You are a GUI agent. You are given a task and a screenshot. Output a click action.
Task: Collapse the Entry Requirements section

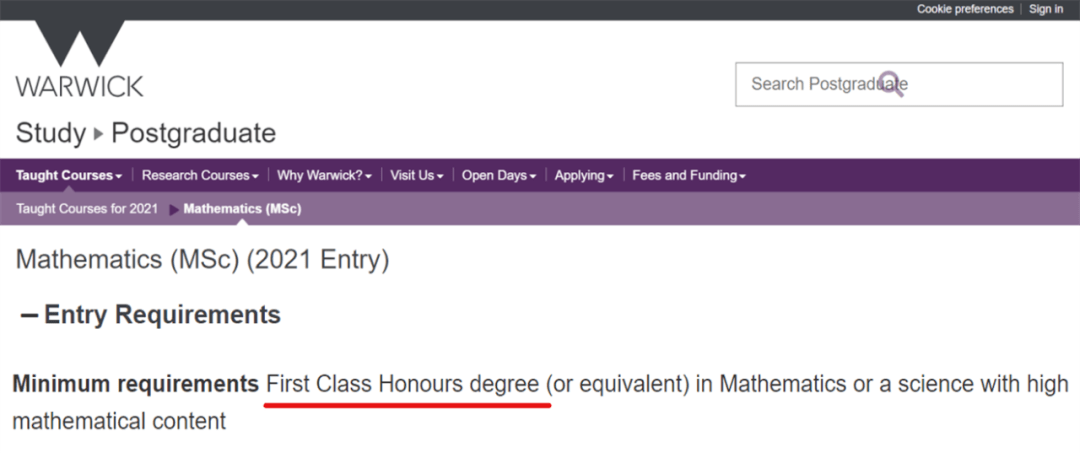29,315
